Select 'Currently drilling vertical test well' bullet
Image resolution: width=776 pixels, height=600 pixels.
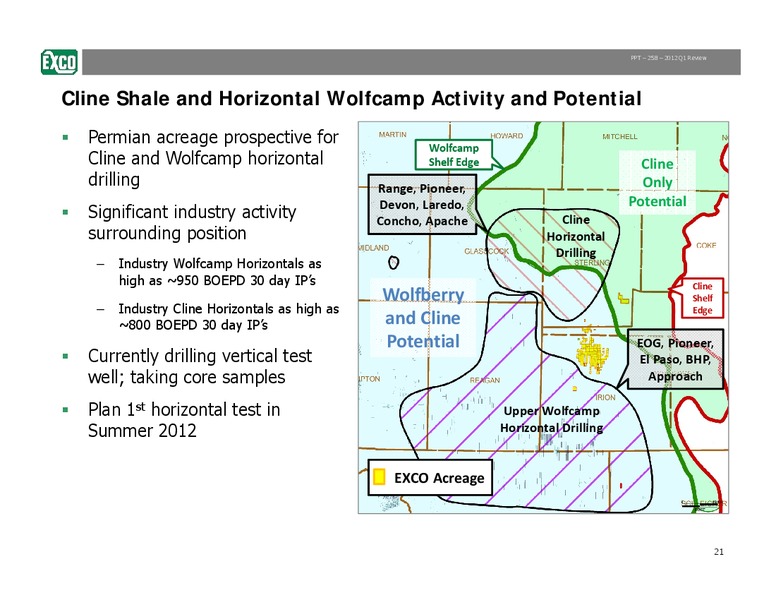[200, 366]
